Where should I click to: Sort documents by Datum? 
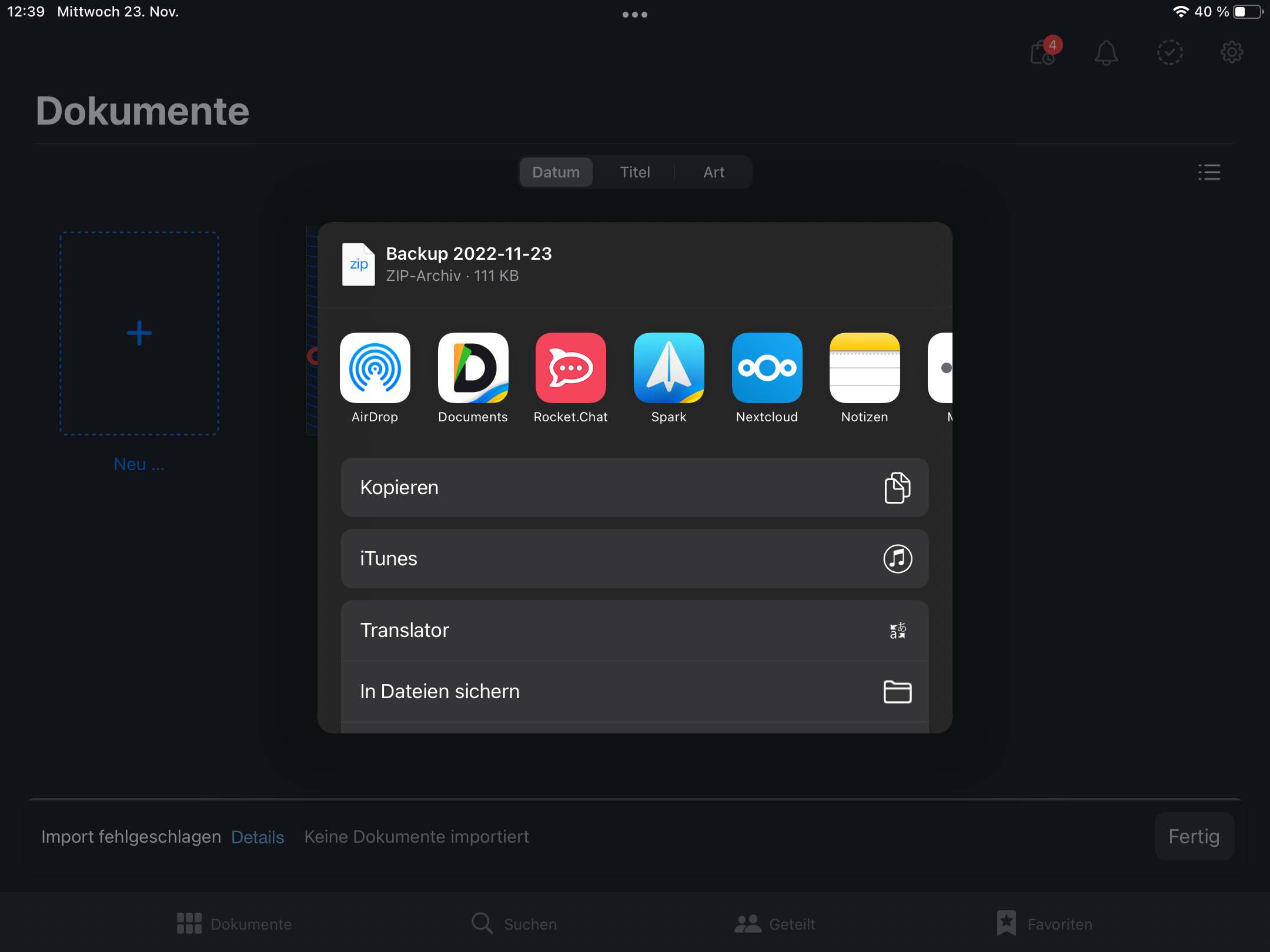click(556, 172)
